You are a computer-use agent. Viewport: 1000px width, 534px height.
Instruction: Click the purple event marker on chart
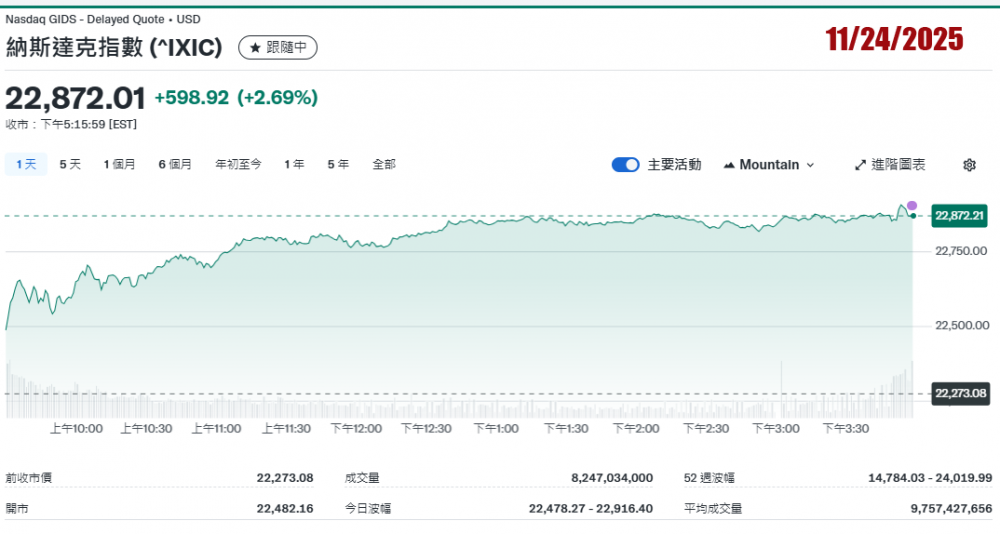pos(912,205)
